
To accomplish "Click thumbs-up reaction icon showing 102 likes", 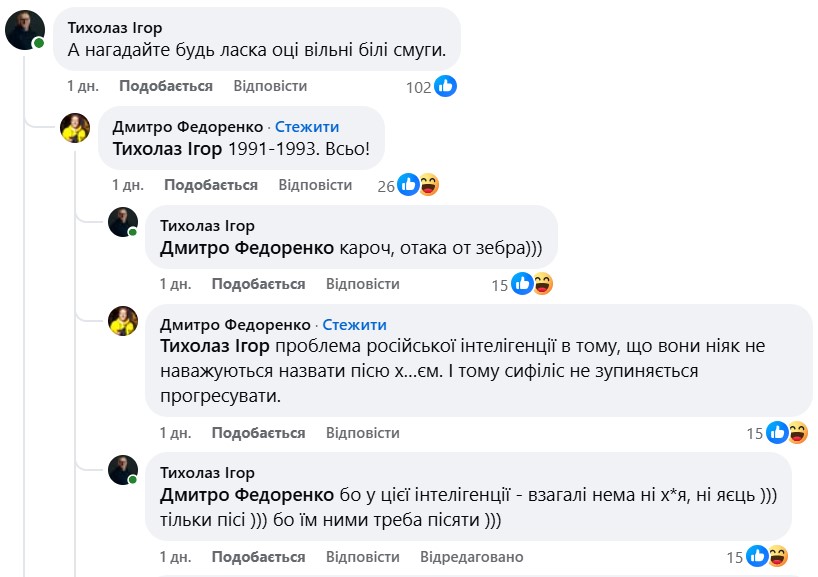I will [445, 87].
